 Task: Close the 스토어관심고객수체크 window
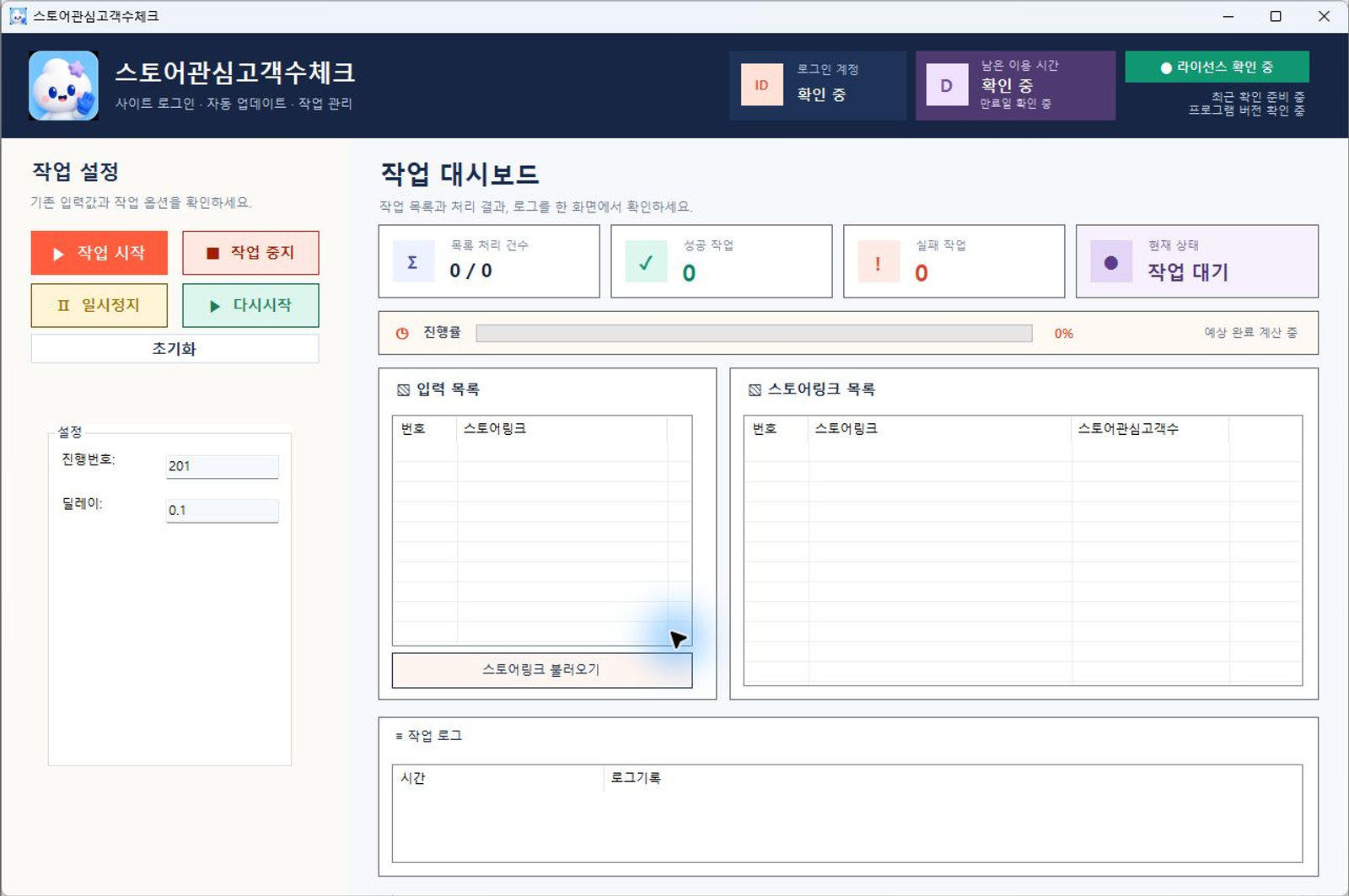[x=1324, y=16]
